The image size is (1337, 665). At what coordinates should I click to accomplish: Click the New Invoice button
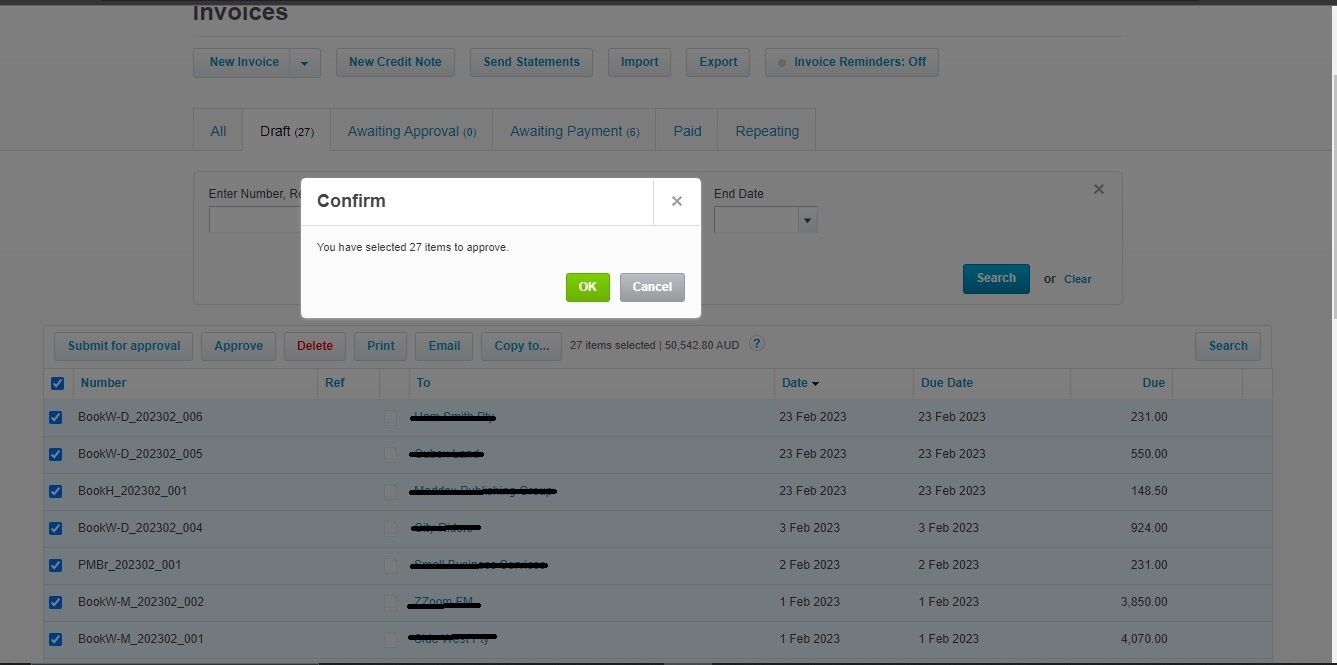click(x=243, y=62)
